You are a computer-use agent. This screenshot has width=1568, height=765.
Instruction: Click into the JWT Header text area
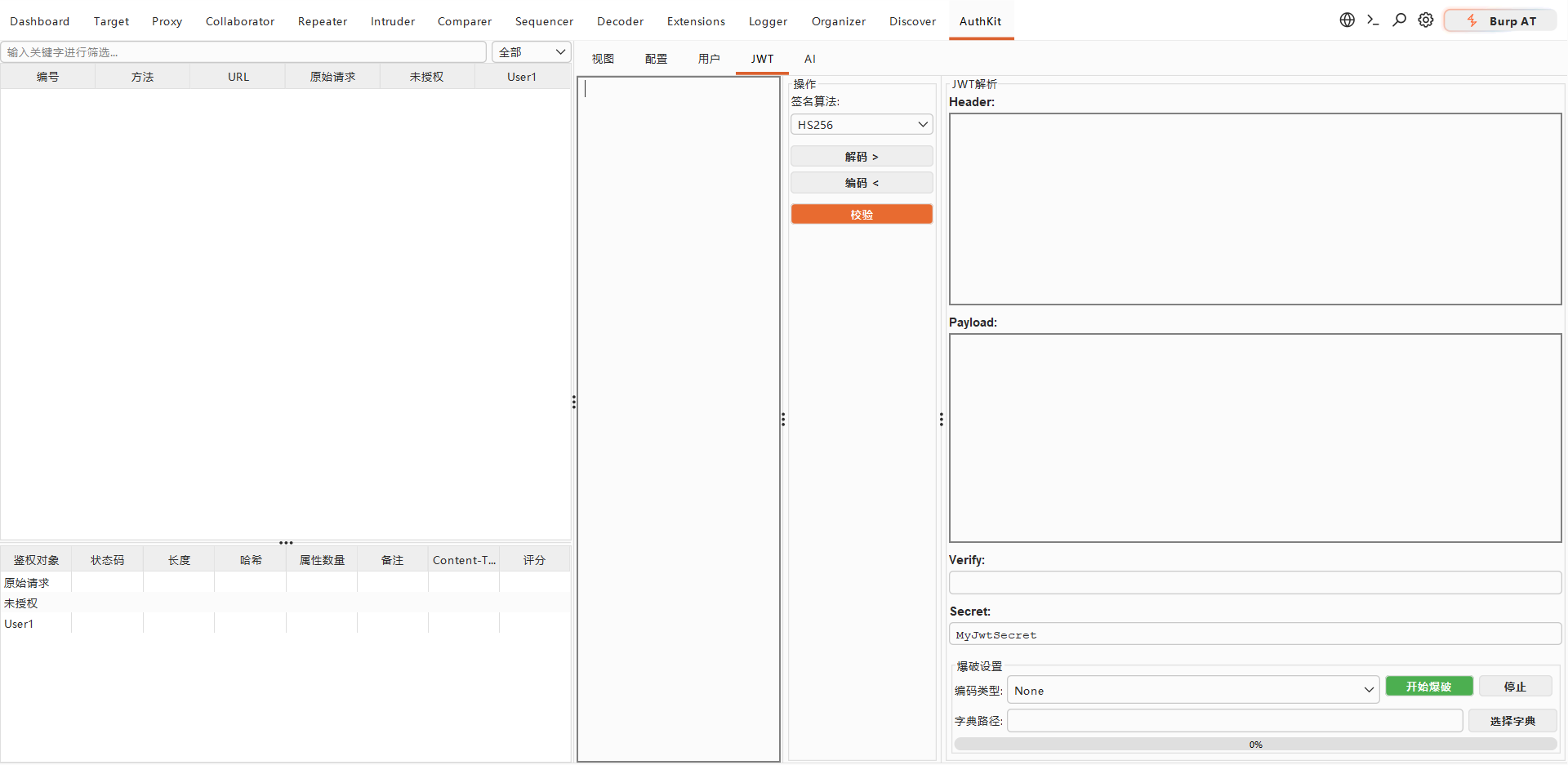[x=1255, y=209]
